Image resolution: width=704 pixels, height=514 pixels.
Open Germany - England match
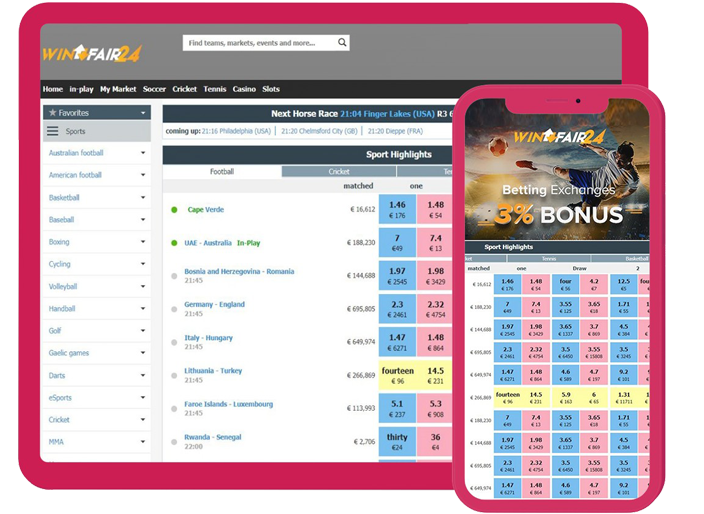point(215,304)
